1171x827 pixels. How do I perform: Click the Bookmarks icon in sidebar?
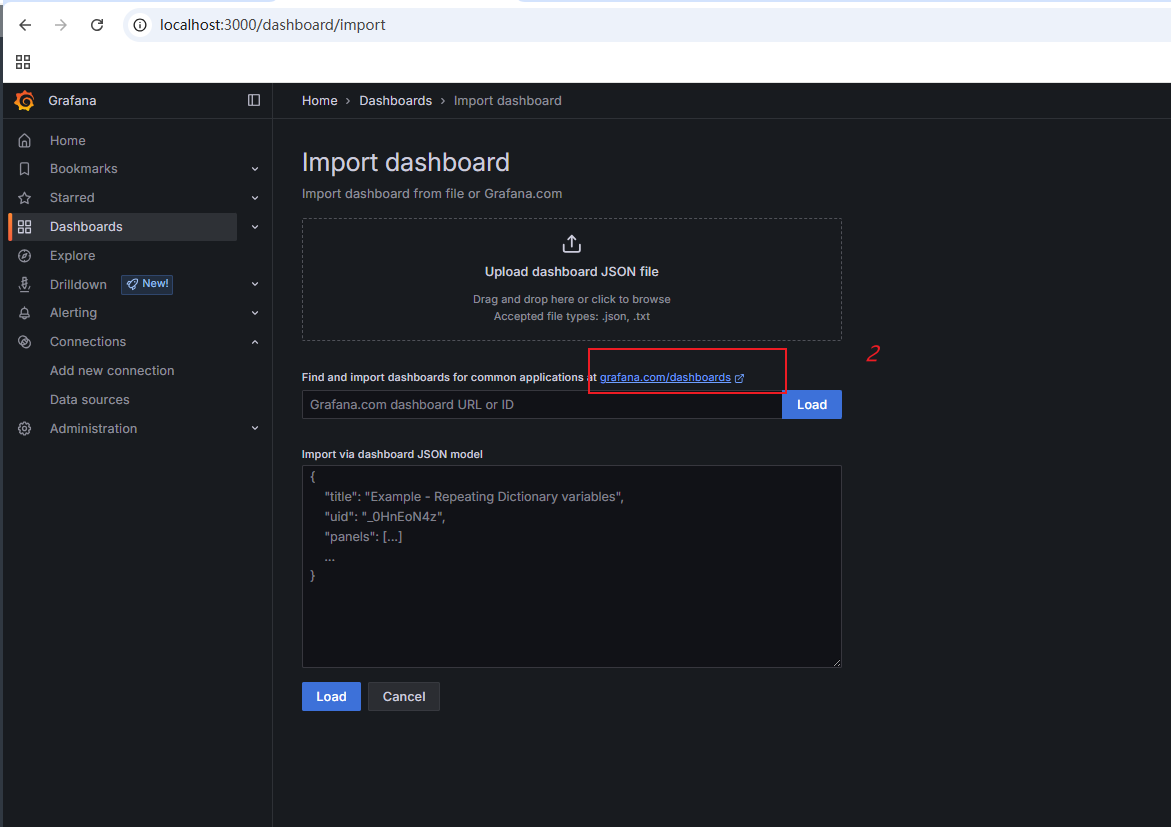pos(25,169)
